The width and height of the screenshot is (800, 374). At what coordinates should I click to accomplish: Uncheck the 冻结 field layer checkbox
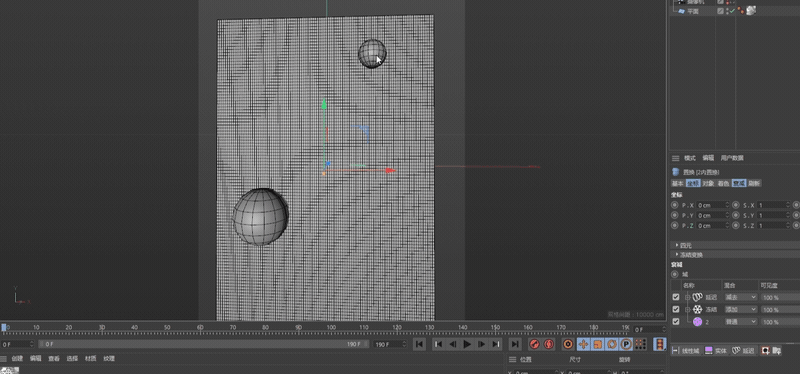(x=676, y=309)
